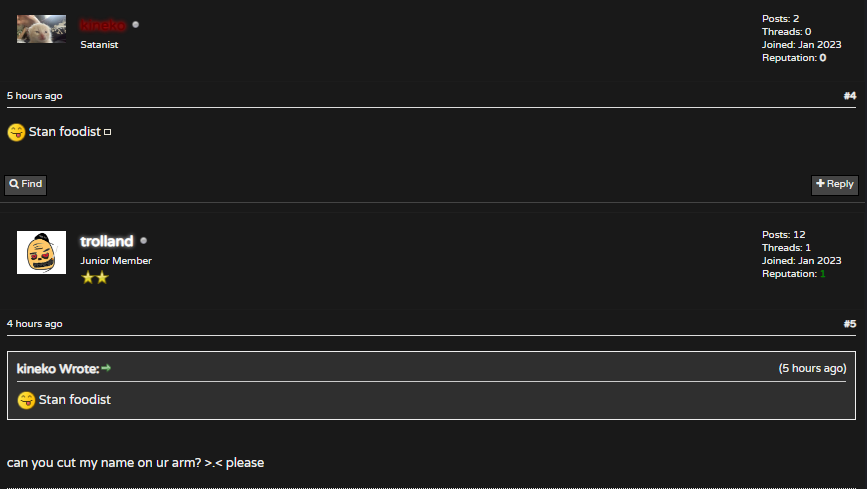Open kineko's reputation score of 0
The width and height of the screenshot is (867, 489).
click(823, 58)
